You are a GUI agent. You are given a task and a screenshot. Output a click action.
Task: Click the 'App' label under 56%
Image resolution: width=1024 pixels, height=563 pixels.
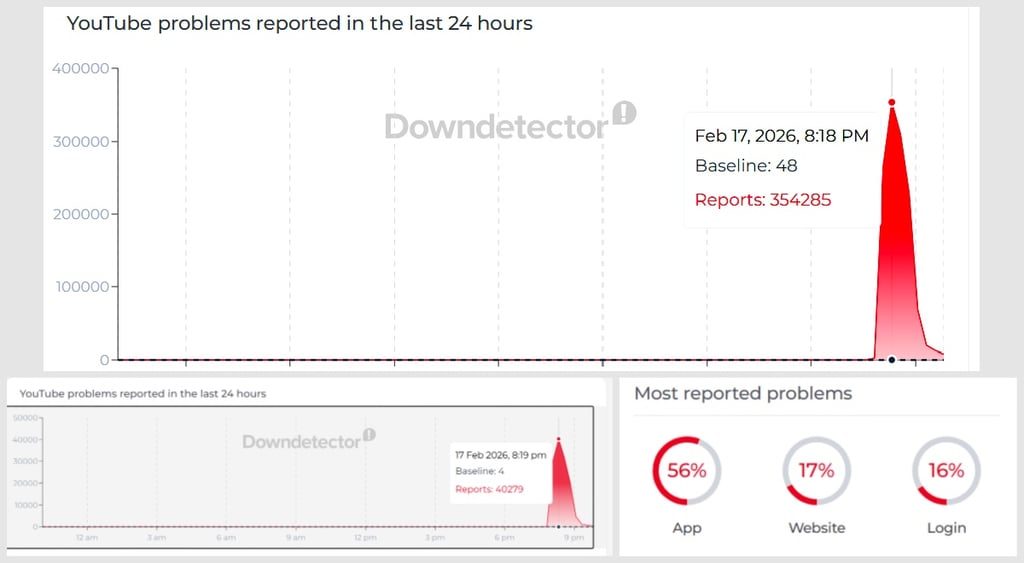[687, 528]
